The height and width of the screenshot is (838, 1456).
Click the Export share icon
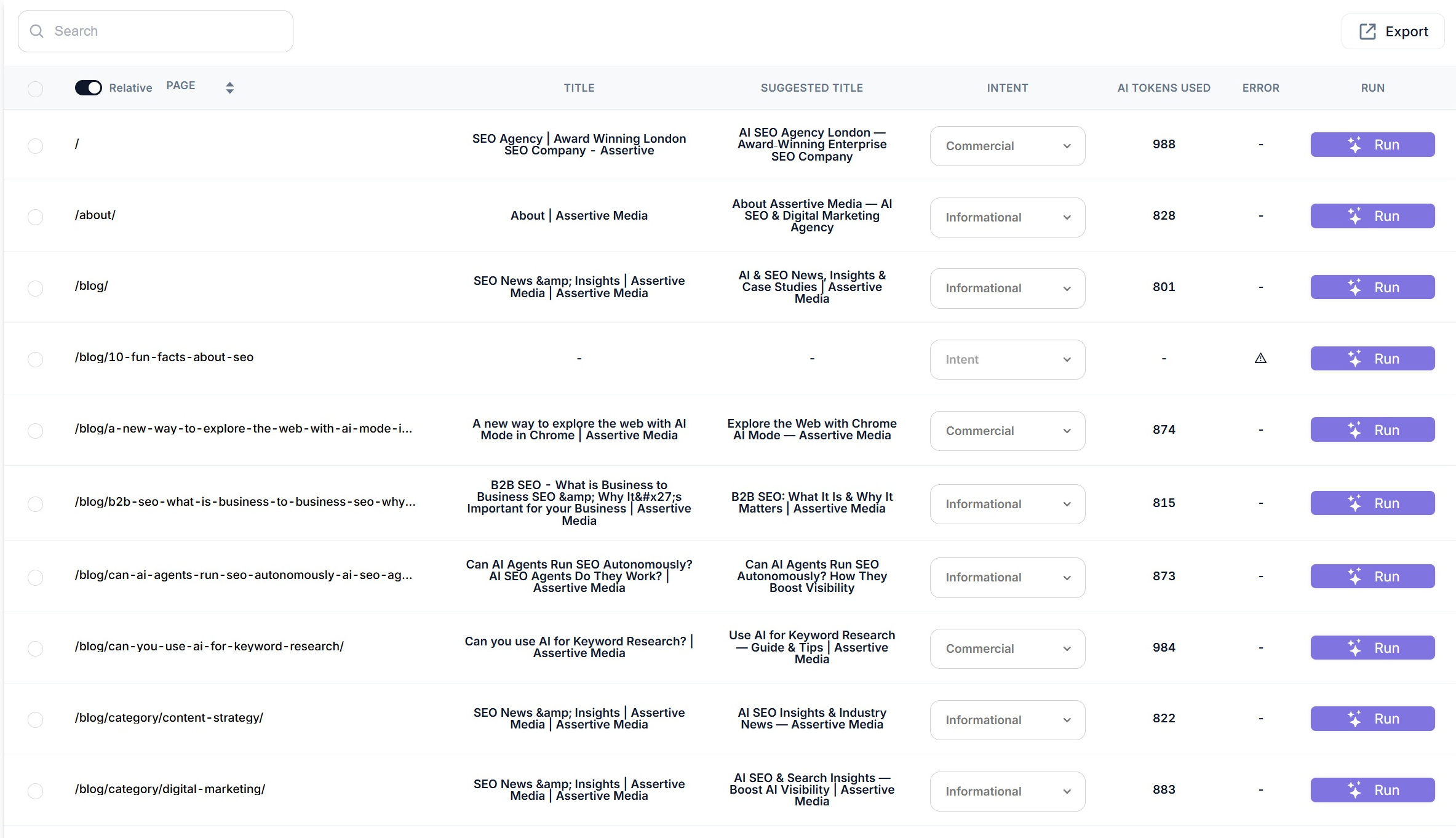[x=1367, y=31]
